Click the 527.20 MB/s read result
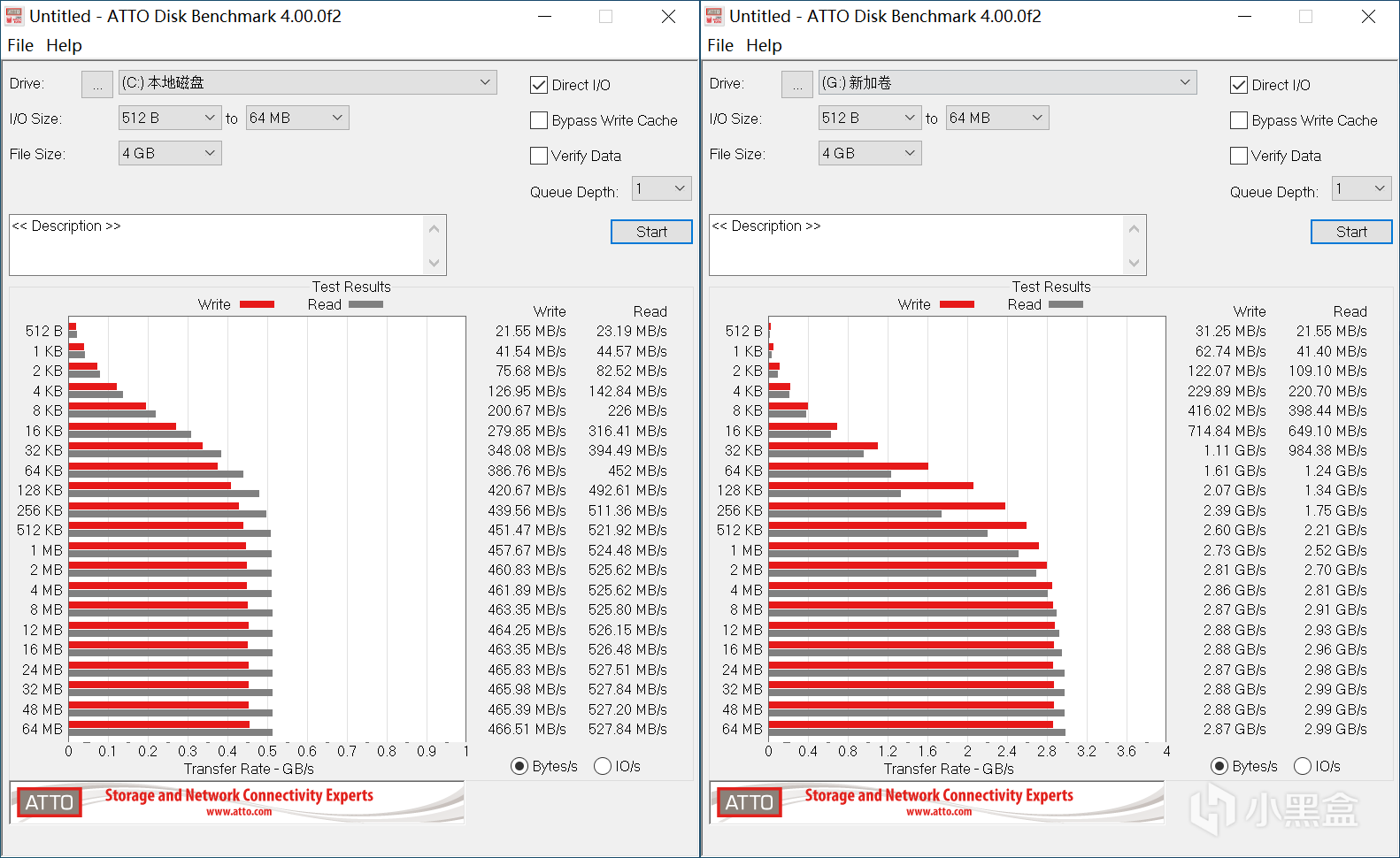 (627, 709)
